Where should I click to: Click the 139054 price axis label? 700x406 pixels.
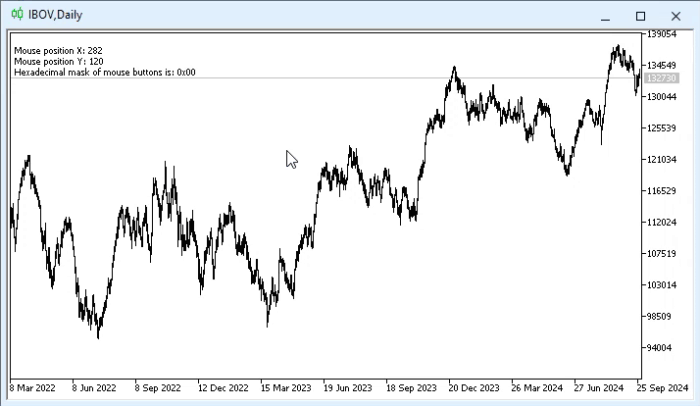point(662,34)
